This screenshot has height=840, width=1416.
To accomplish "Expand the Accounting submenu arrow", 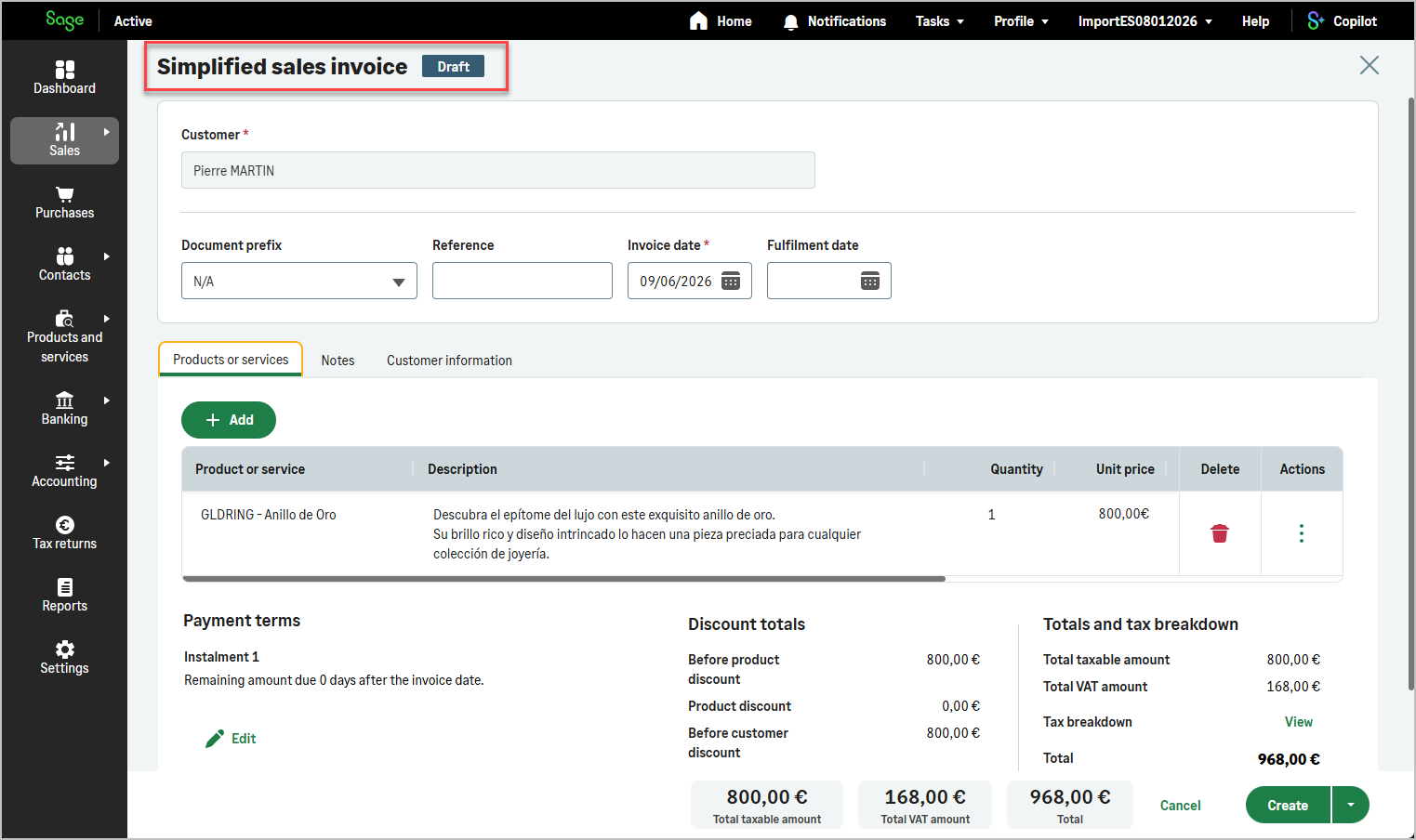I will click(107, 463).
